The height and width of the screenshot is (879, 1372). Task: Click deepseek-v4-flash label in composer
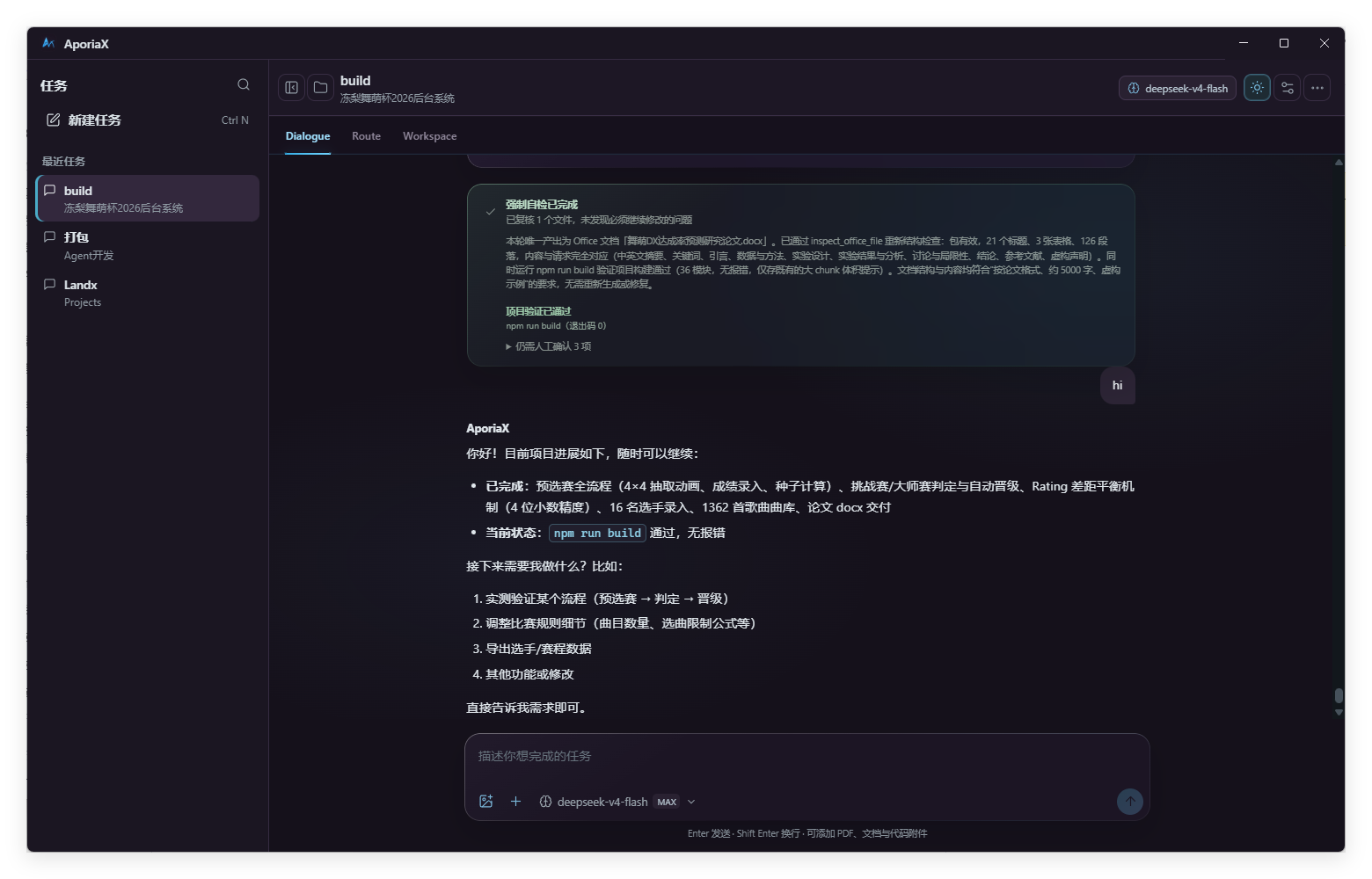(x=602, y=802)
